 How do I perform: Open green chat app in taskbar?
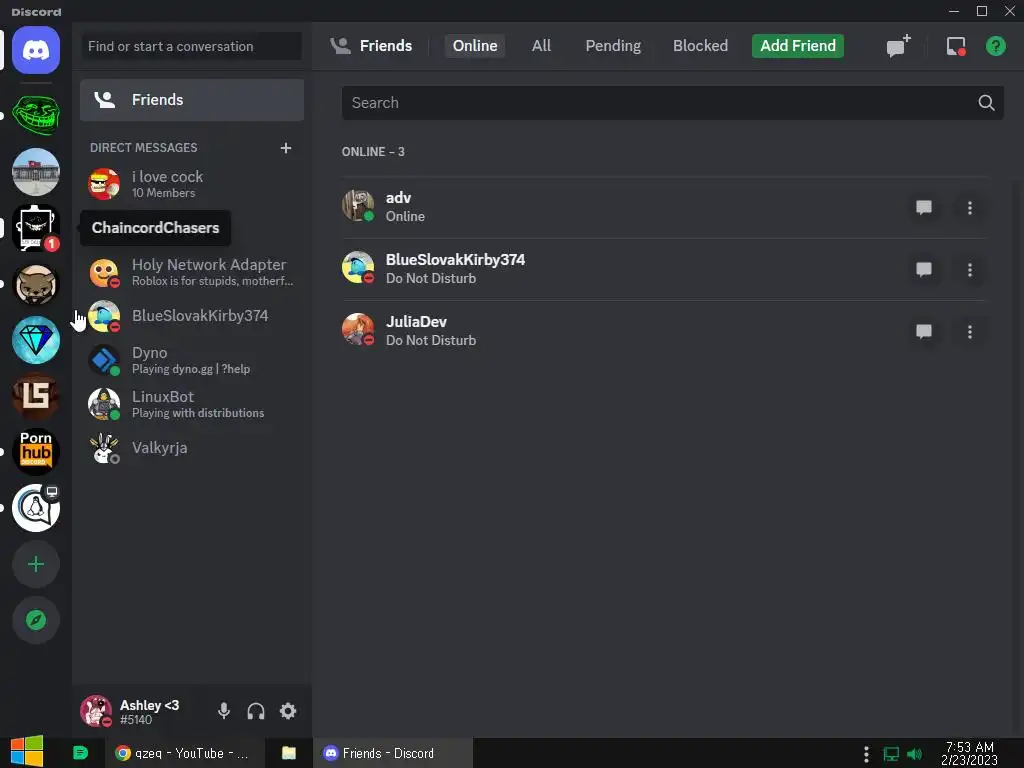pos(80,753)
